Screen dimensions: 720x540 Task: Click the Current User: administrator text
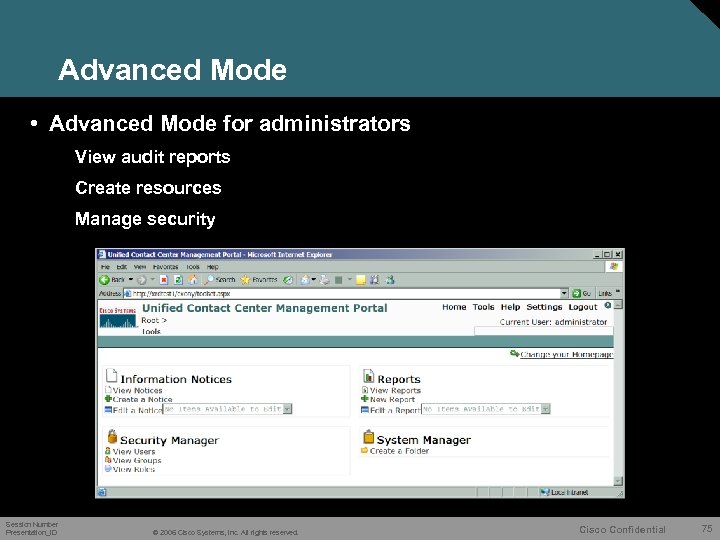pos(553,322)
